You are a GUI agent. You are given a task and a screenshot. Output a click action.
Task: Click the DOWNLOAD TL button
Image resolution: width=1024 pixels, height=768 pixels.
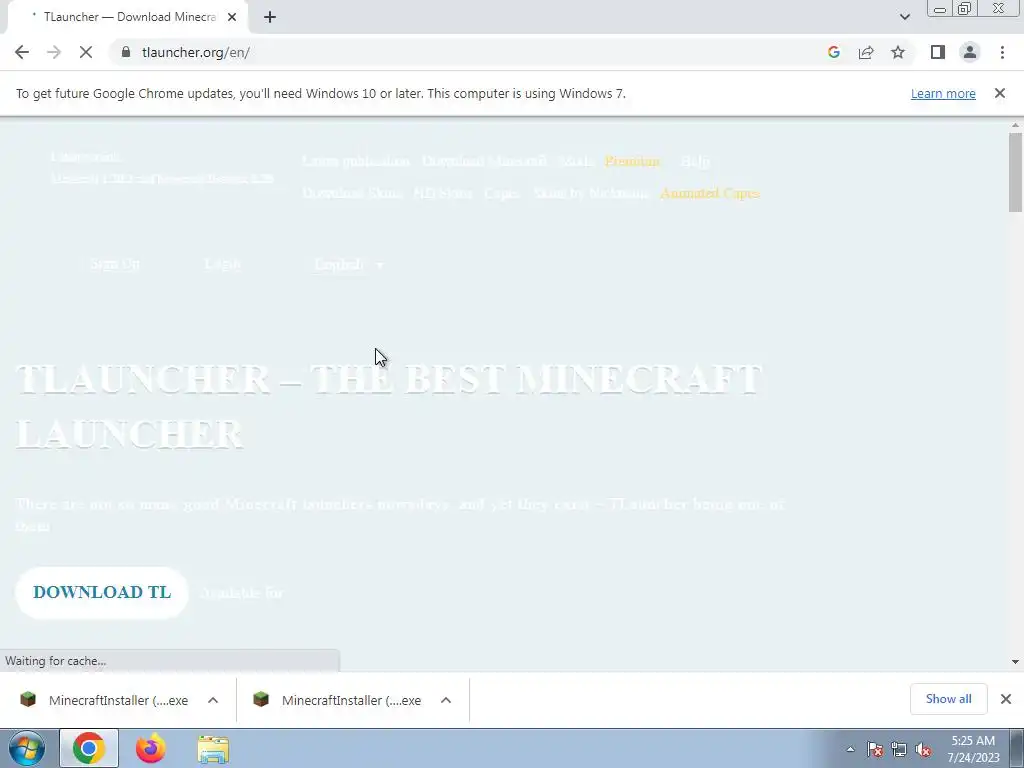[102, 592]
